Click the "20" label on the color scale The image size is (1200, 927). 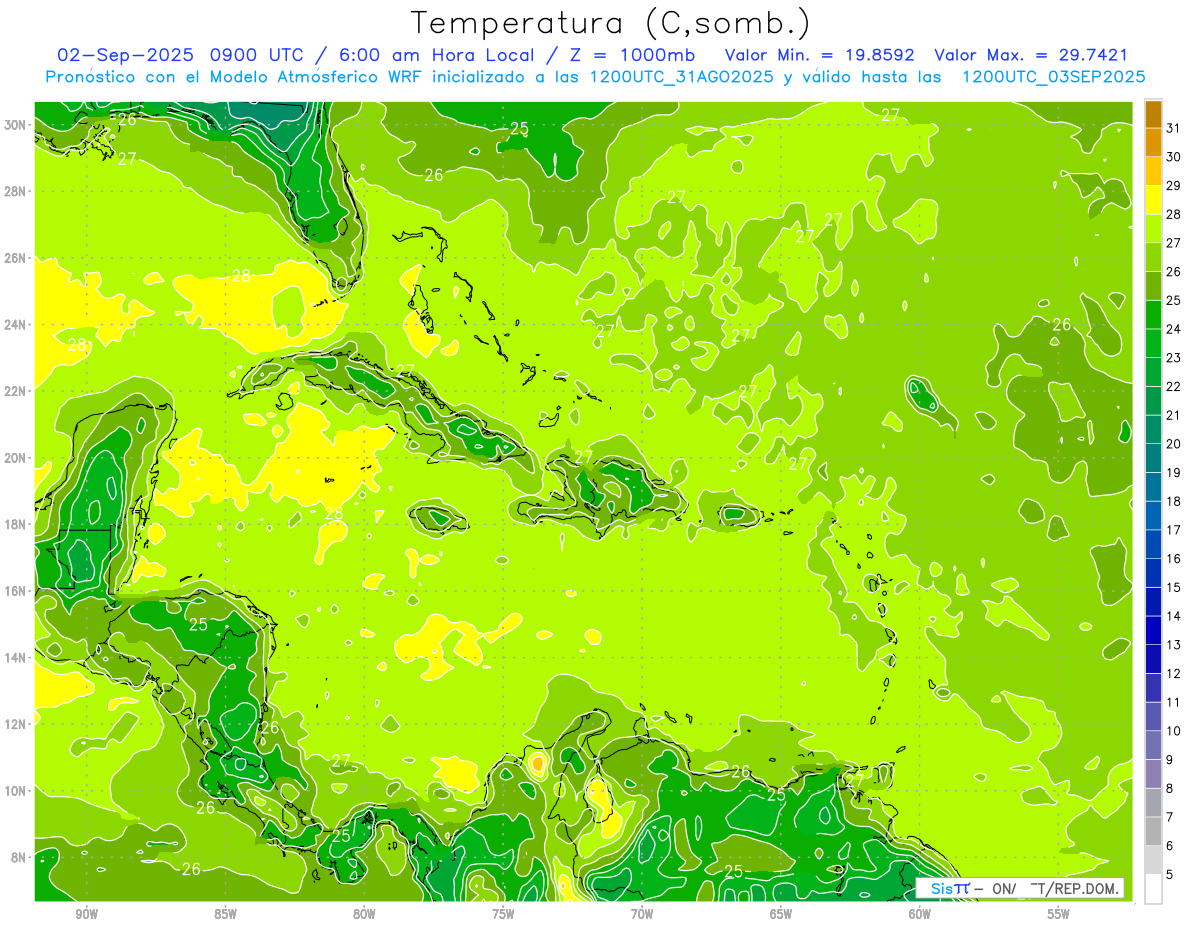point(1174,444)
